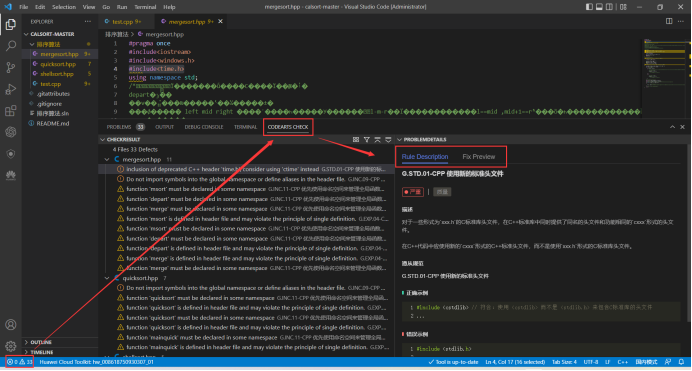Click collapse all icon in CheckResult header
This screenshot has width=692, height=371.
point(377,139)
